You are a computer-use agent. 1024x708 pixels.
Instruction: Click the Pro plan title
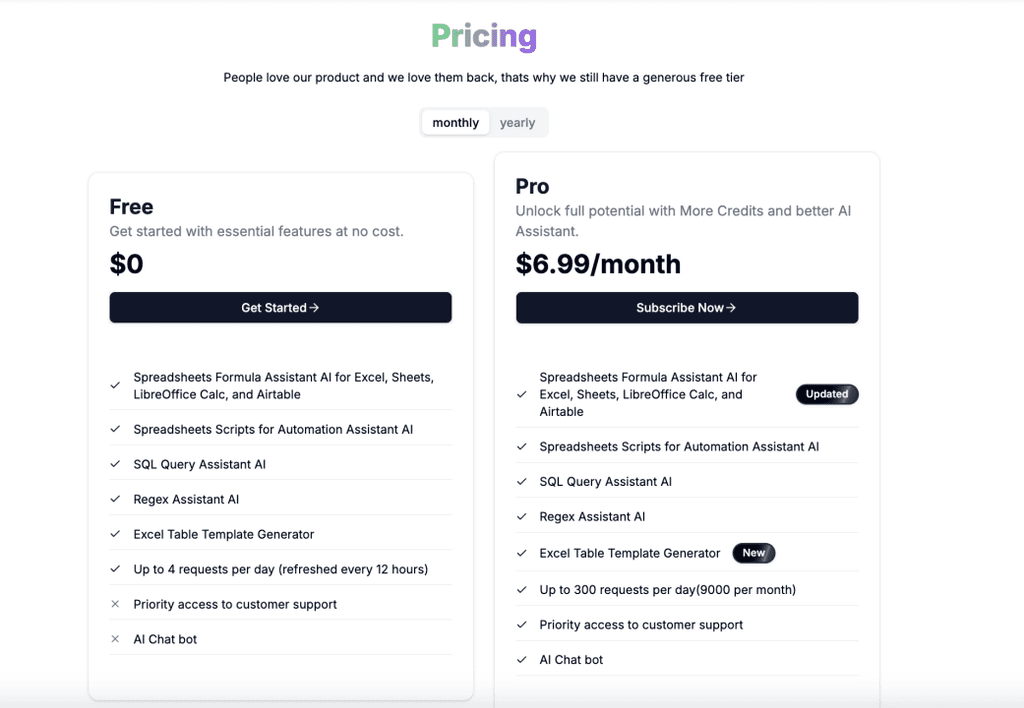[x=532, y=187]
